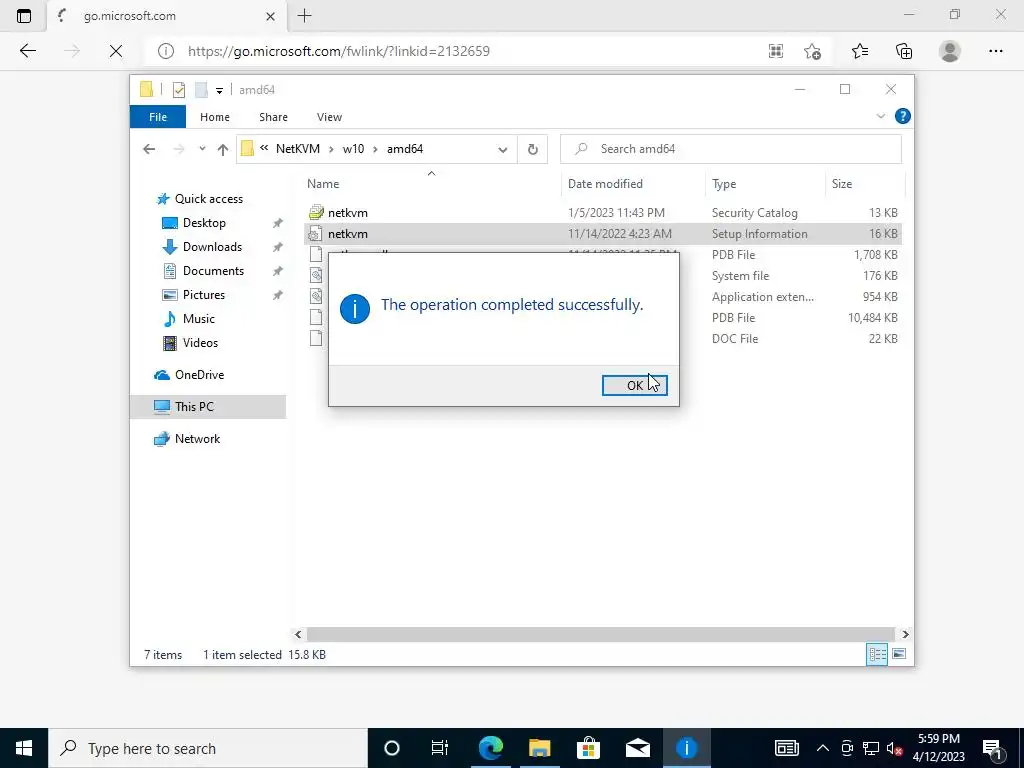The width and height of the screenshot is (1024, 768).
Task: Open File Explorer from the taskbar
Action: (539, 748)
